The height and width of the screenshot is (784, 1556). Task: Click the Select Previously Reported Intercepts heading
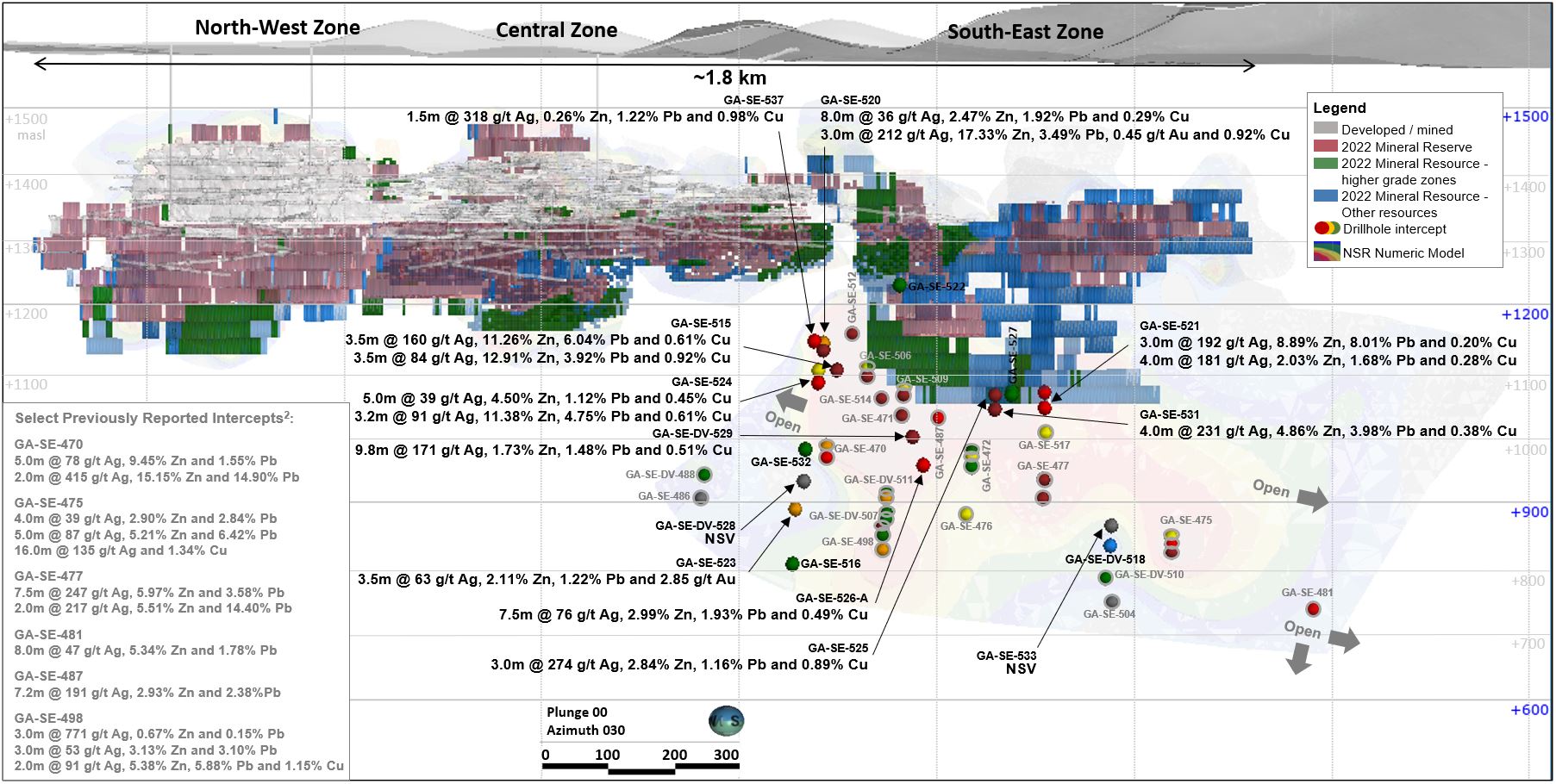click(x=154, y=418)
